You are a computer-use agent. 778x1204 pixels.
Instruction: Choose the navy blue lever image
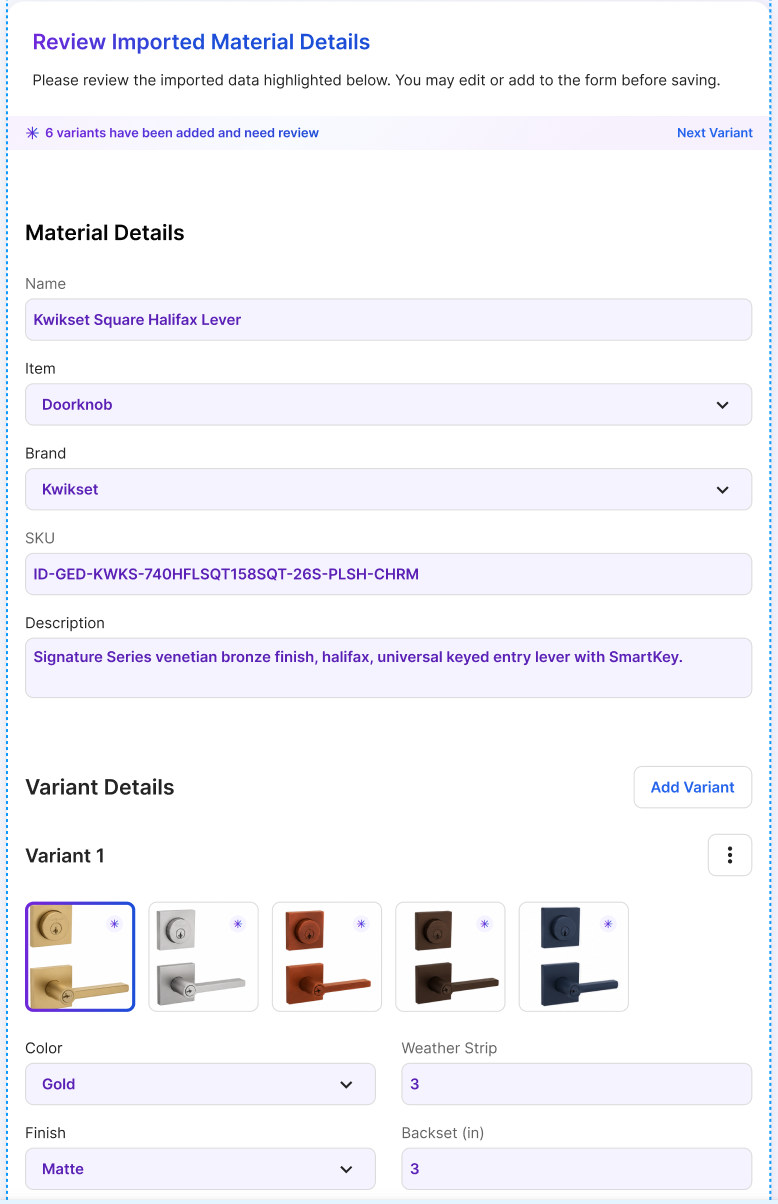point(574,957)
